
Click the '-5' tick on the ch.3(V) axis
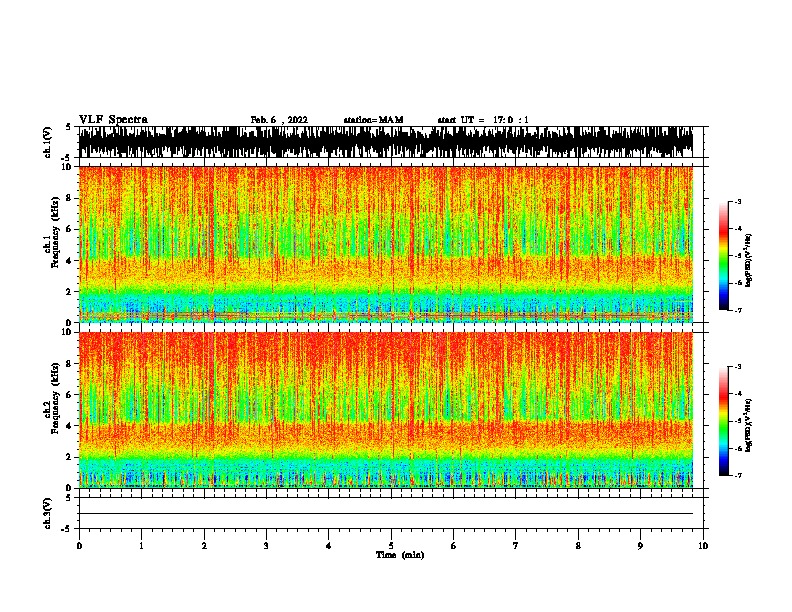67,529
